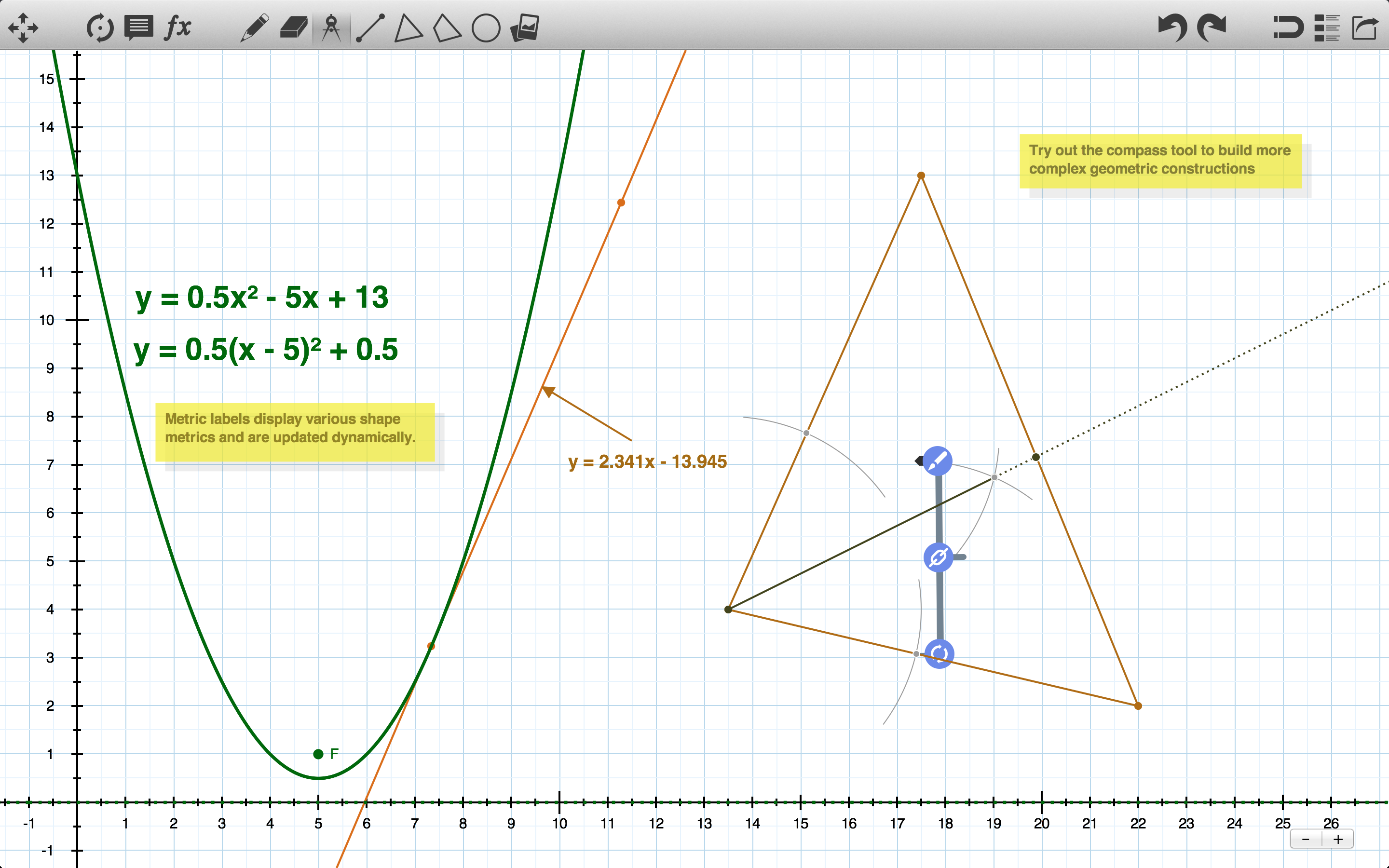
Task: Select the circle shape tool
Action: [486, 27]
